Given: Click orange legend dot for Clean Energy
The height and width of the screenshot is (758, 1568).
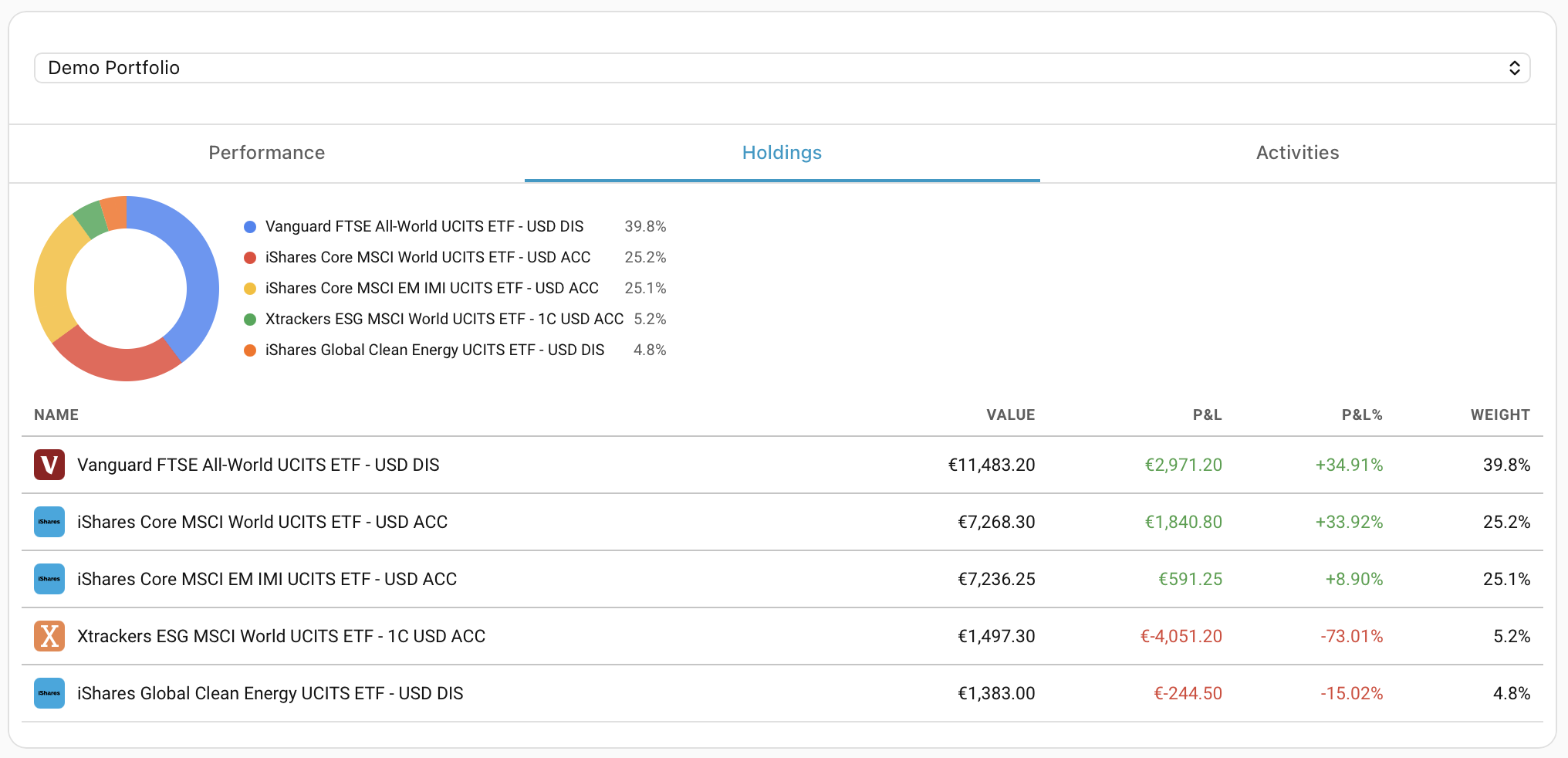Looking at the screenshot, I should (x=250, y=350).
